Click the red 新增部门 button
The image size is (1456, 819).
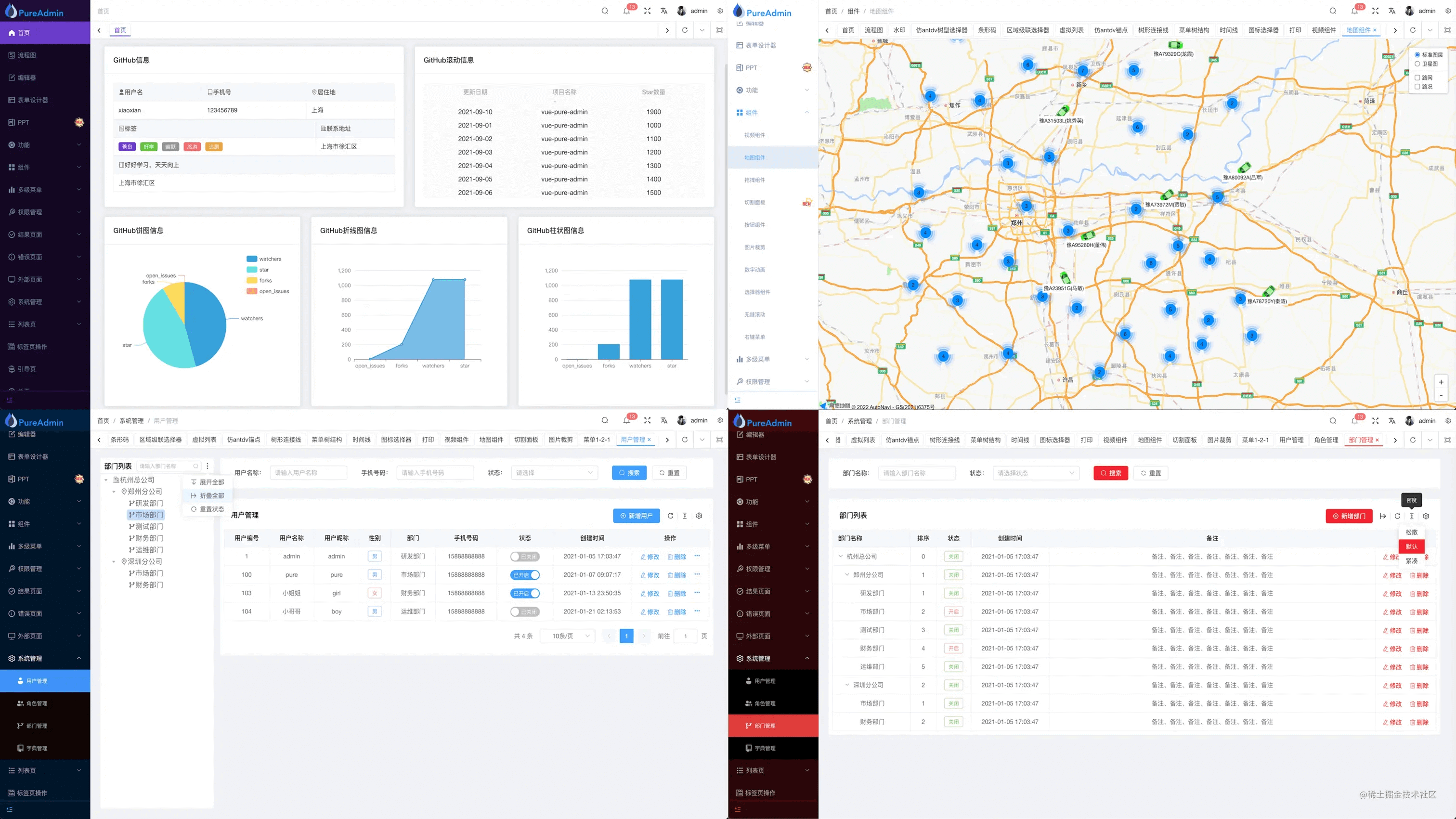pyautogui.click(x=1349, y=516)
